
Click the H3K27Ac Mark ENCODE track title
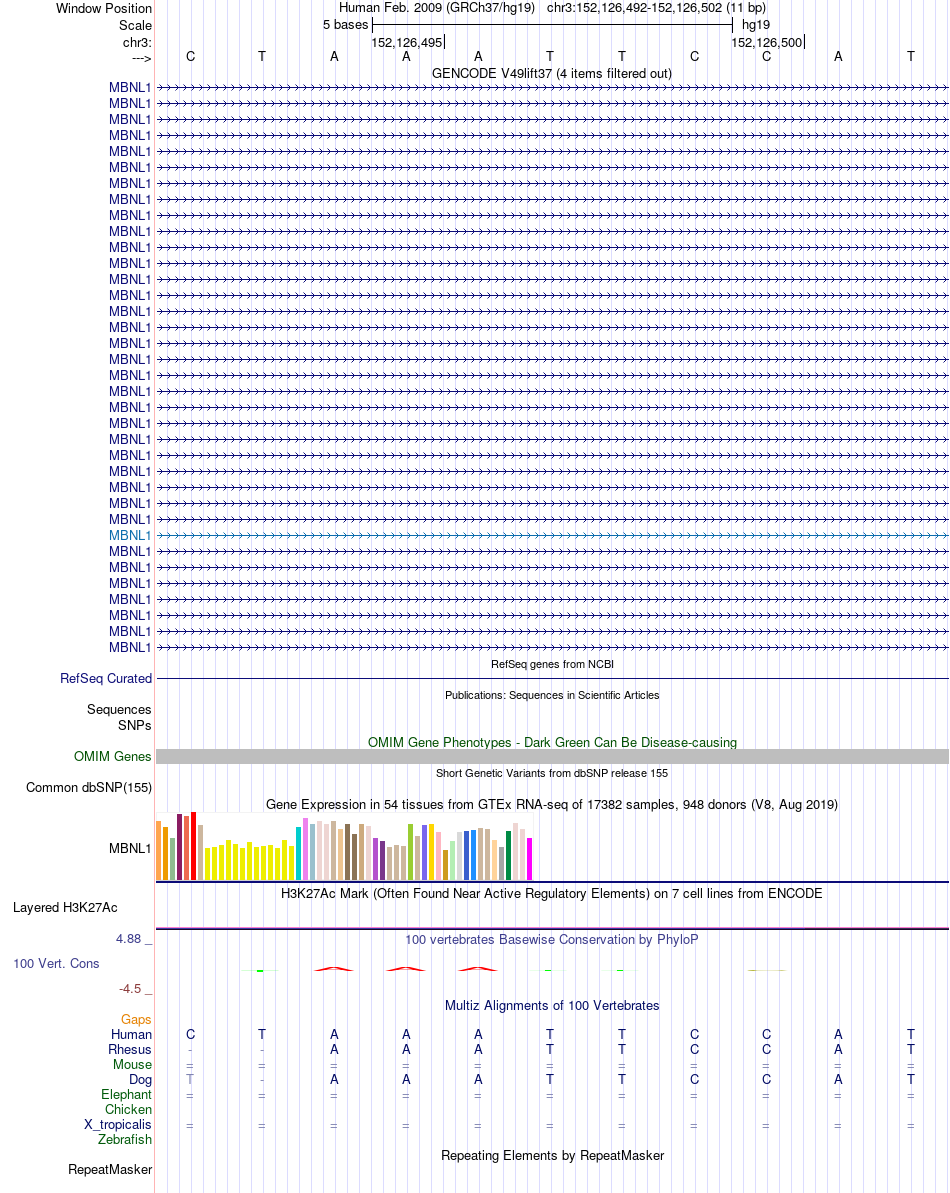pyautogui.click(x=551, y=893)
